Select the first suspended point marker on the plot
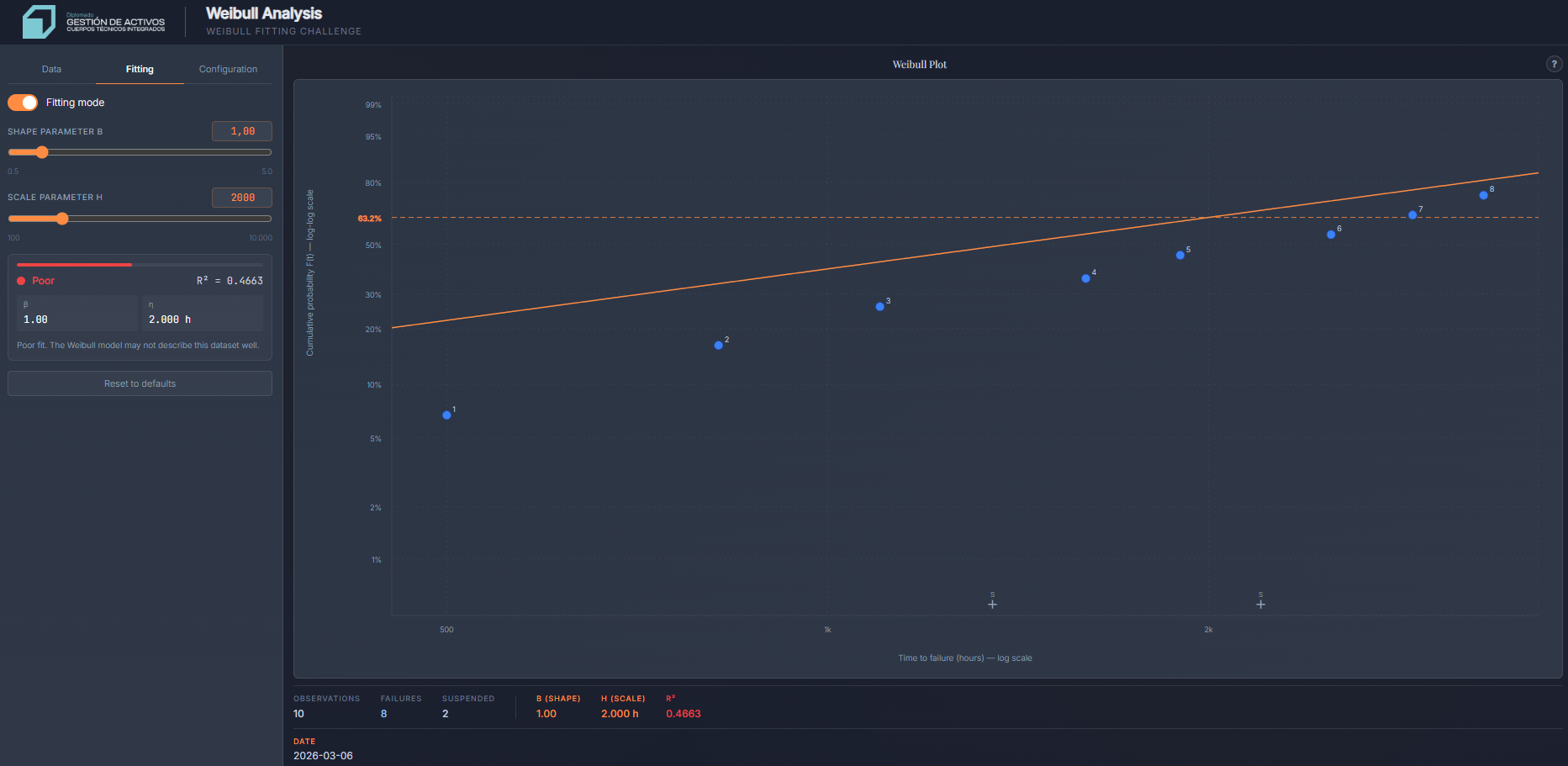Image resolution: width=1568 pixels, height=766 pixels. tap(992, 603)
